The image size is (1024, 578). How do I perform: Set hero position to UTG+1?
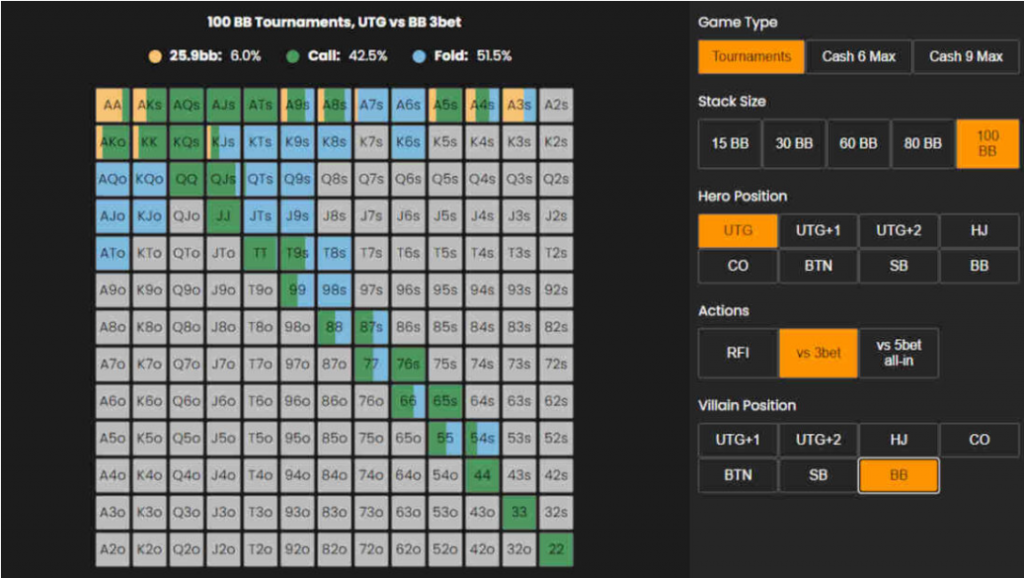click(x=818, y=231)
